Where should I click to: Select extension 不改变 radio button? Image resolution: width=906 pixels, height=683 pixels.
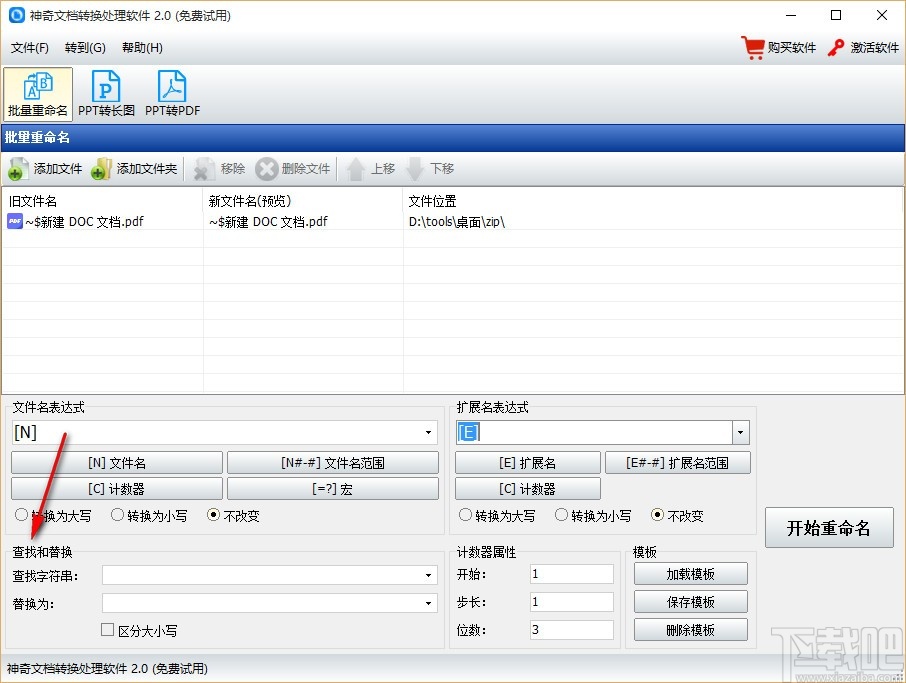pos(657,515)
